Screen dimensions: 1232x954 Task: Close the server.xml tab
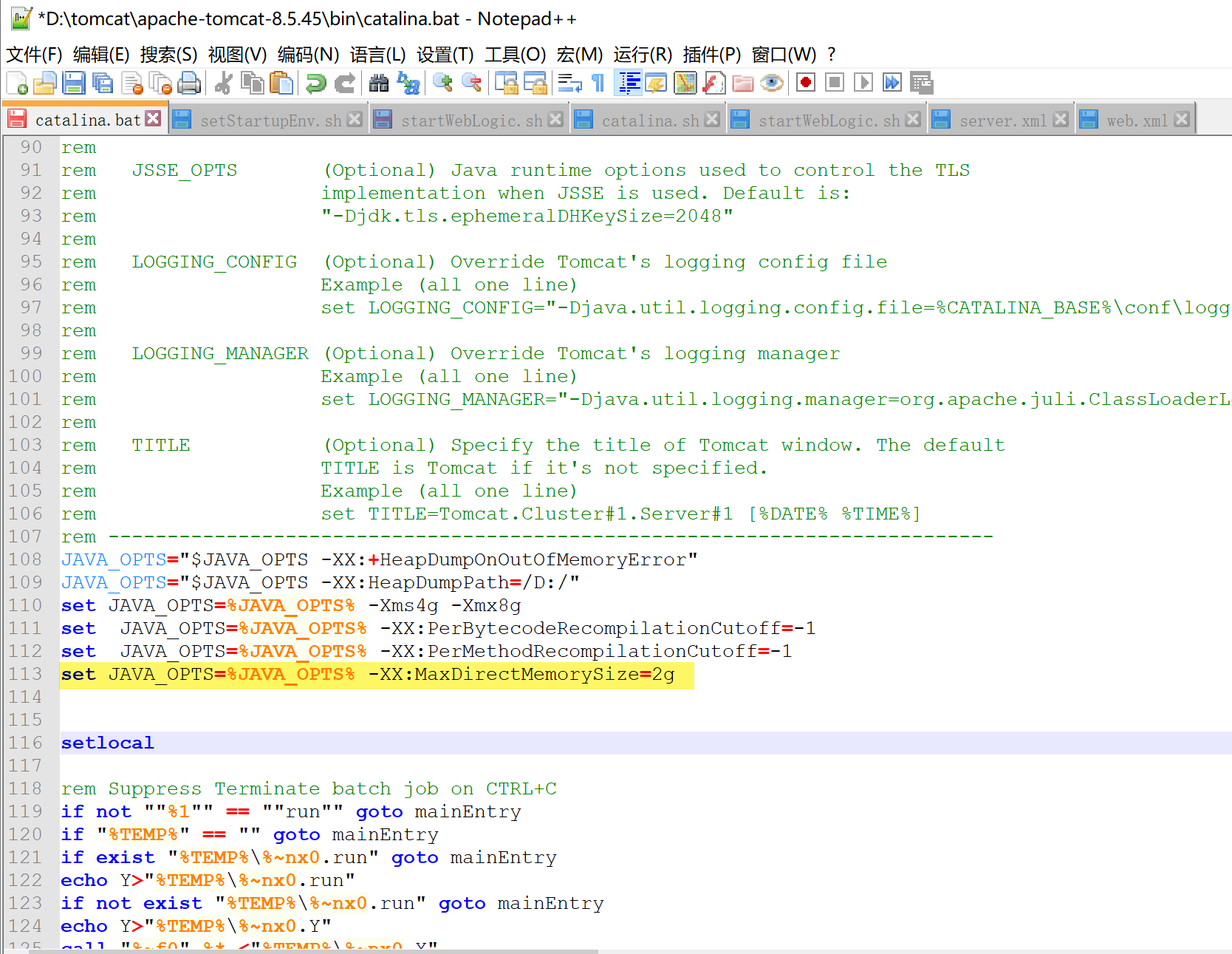point(1061,119)
